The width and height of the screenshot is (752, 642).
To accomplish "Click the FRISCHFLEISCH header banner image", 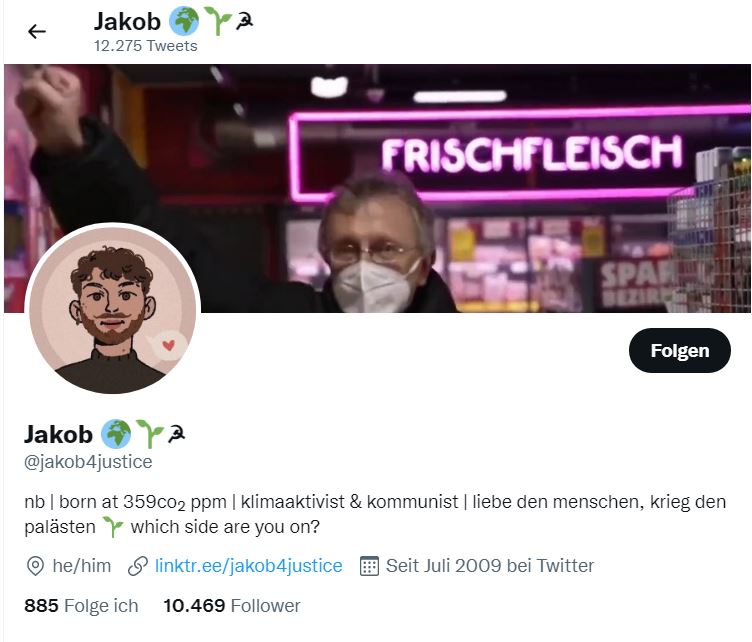I will [x=377, y=188].
